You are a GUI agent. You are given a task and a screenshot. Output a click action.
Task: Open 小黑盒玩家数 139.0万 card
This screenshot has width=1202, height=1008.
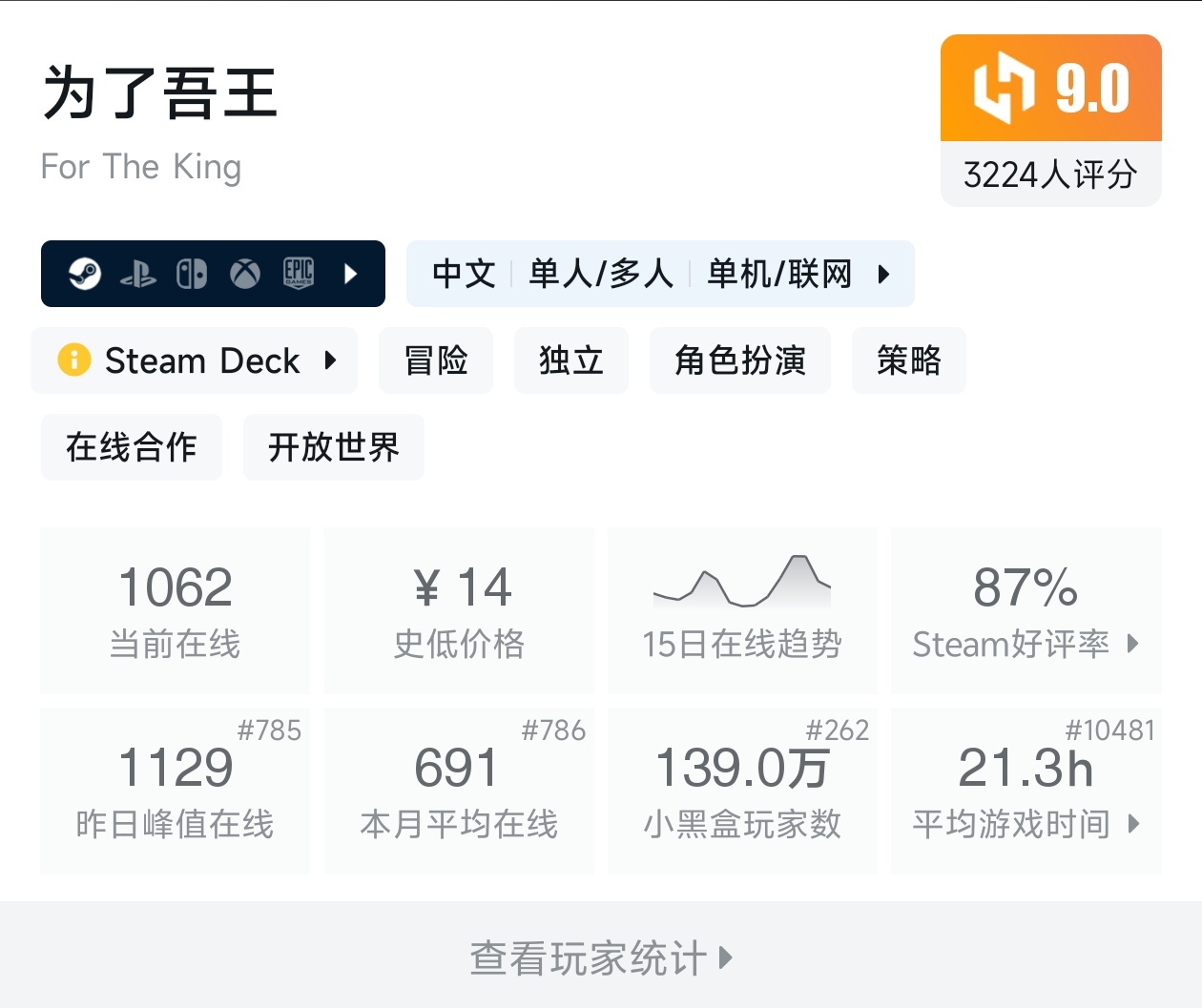742,792
